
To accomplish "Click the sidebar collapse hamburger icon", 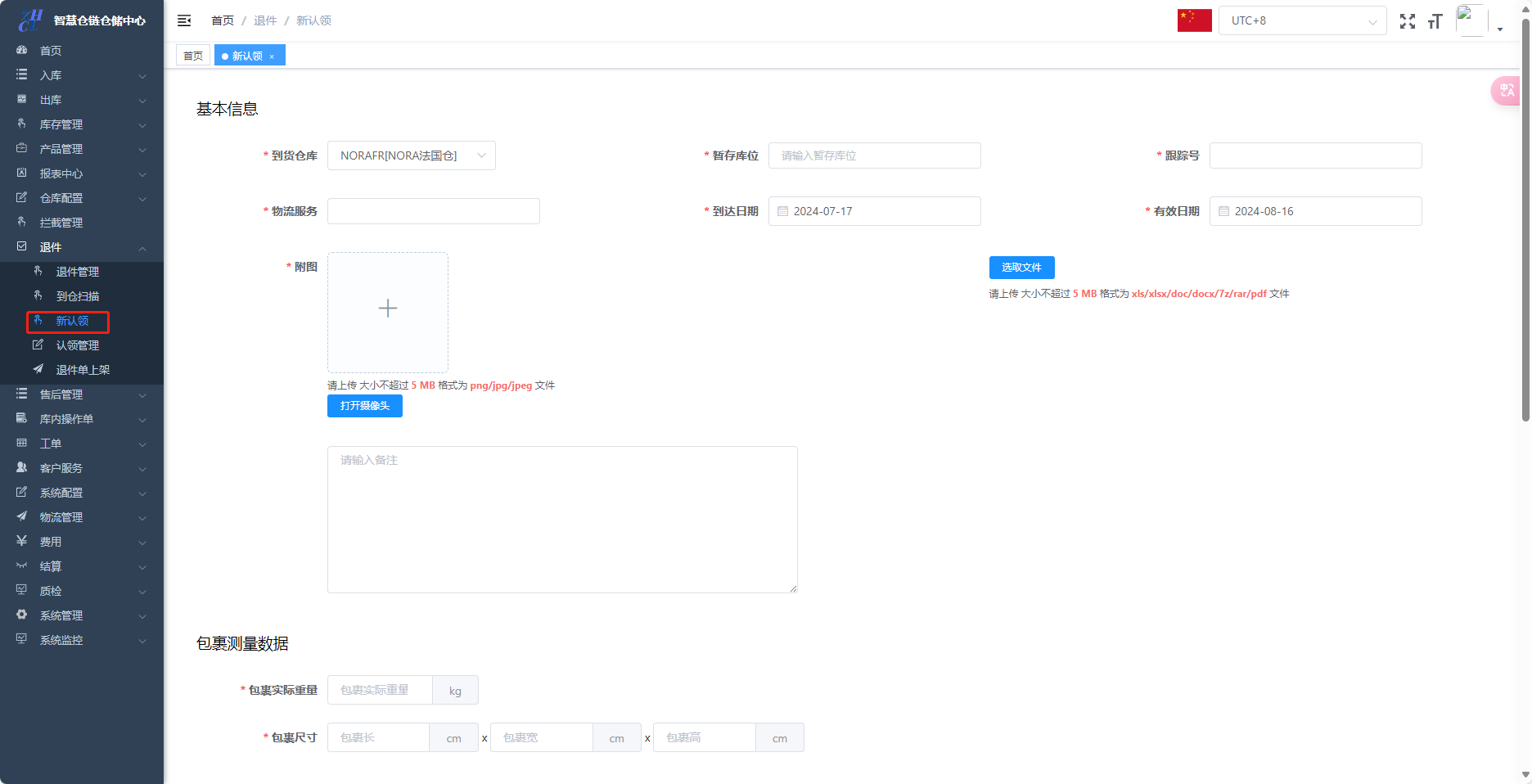I will click(184, 20).
